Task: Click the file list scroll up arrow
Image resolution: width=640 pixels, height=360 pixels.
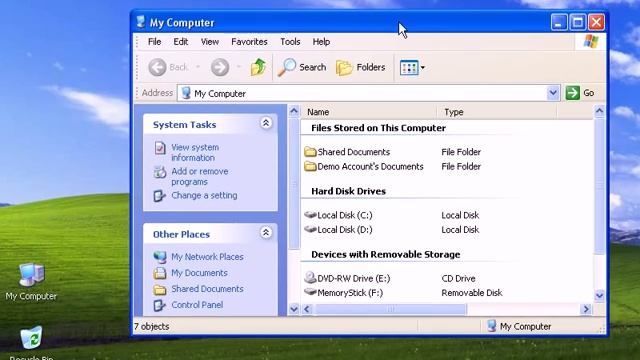Action: [599, 111]
